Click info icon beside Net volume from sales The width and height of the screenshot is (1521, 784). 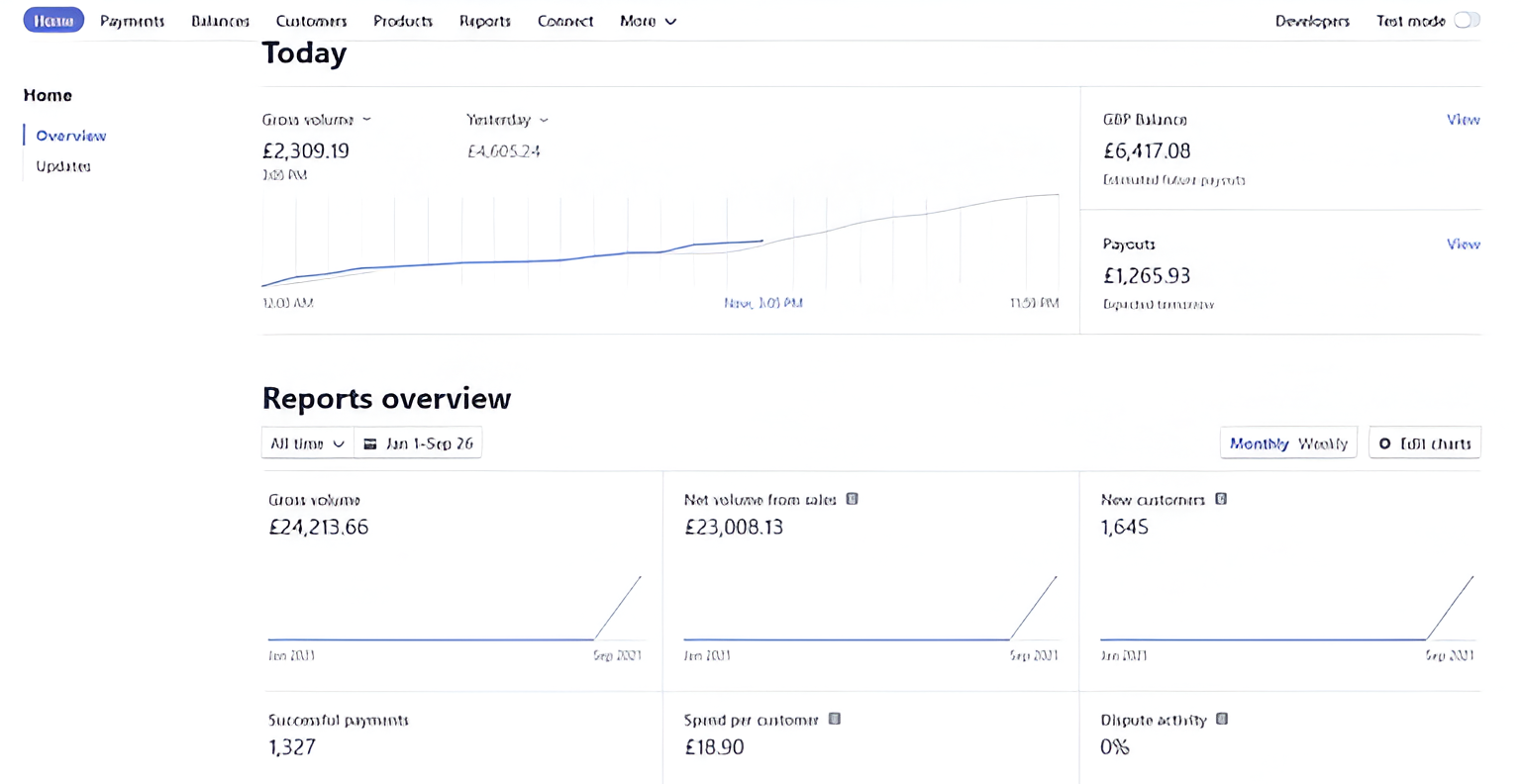[852, 499]
